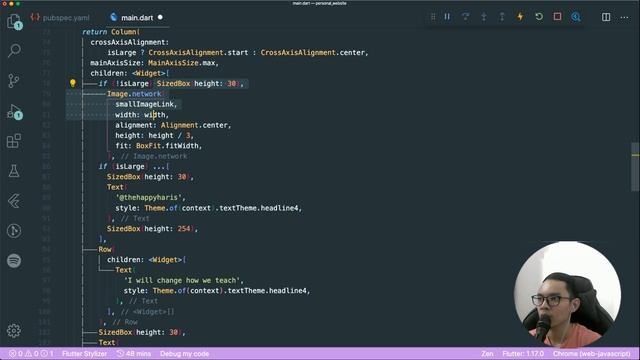The width and height of the screenshot is (640, 360).
Task: Click 'mainAxisSize: MainAxisSize.max,' line
Action: [155, 63]
